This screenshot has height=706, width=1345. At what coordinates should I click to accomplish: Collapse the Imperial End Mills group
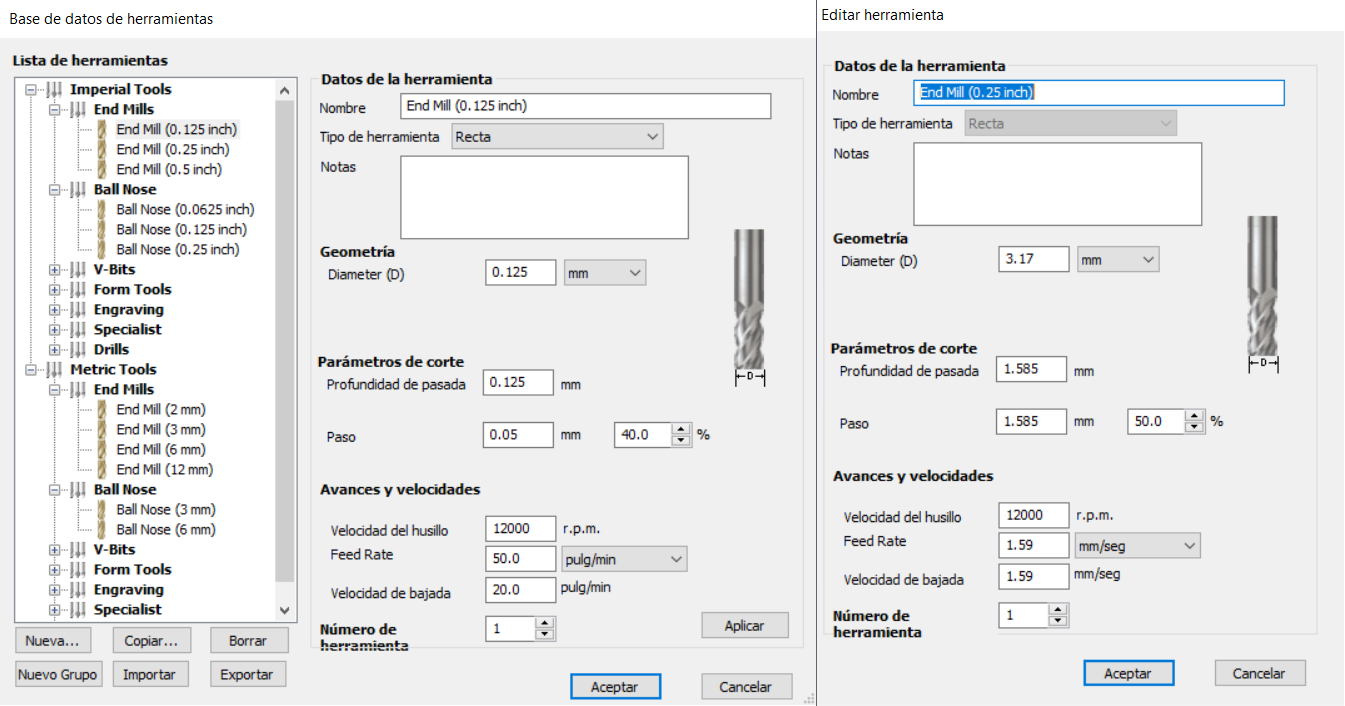pos(55,109)
